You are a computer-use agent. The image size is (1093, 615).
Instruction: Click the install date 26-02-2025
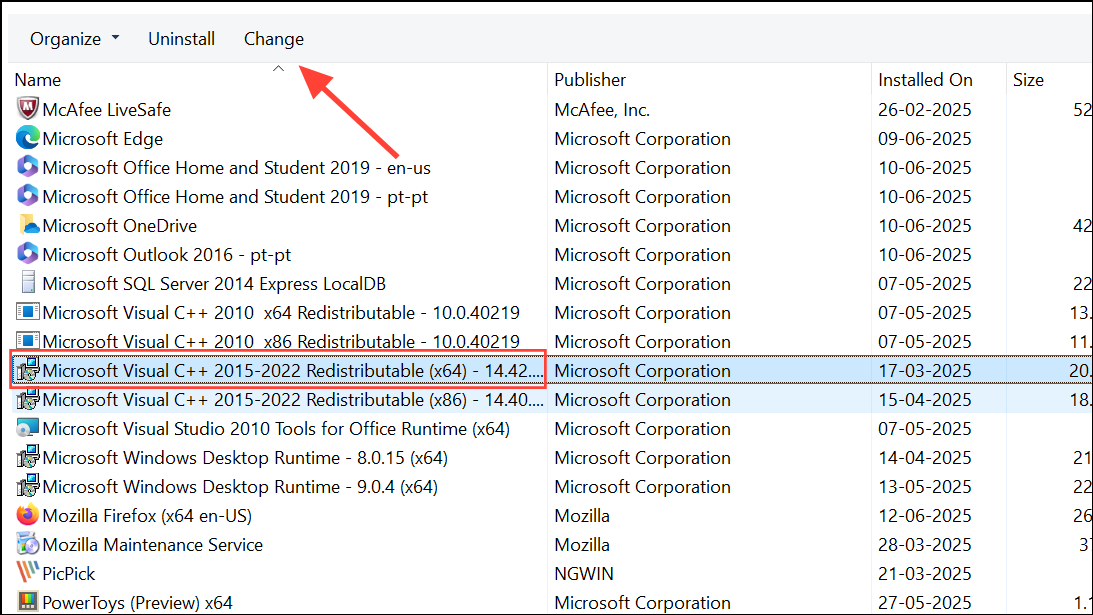coord(924,109)
